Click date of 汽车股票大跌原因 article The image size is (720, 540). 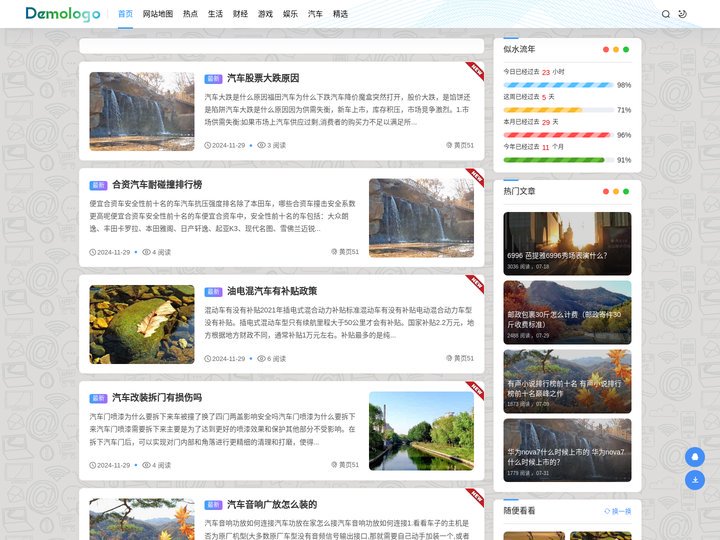[225, 145]
